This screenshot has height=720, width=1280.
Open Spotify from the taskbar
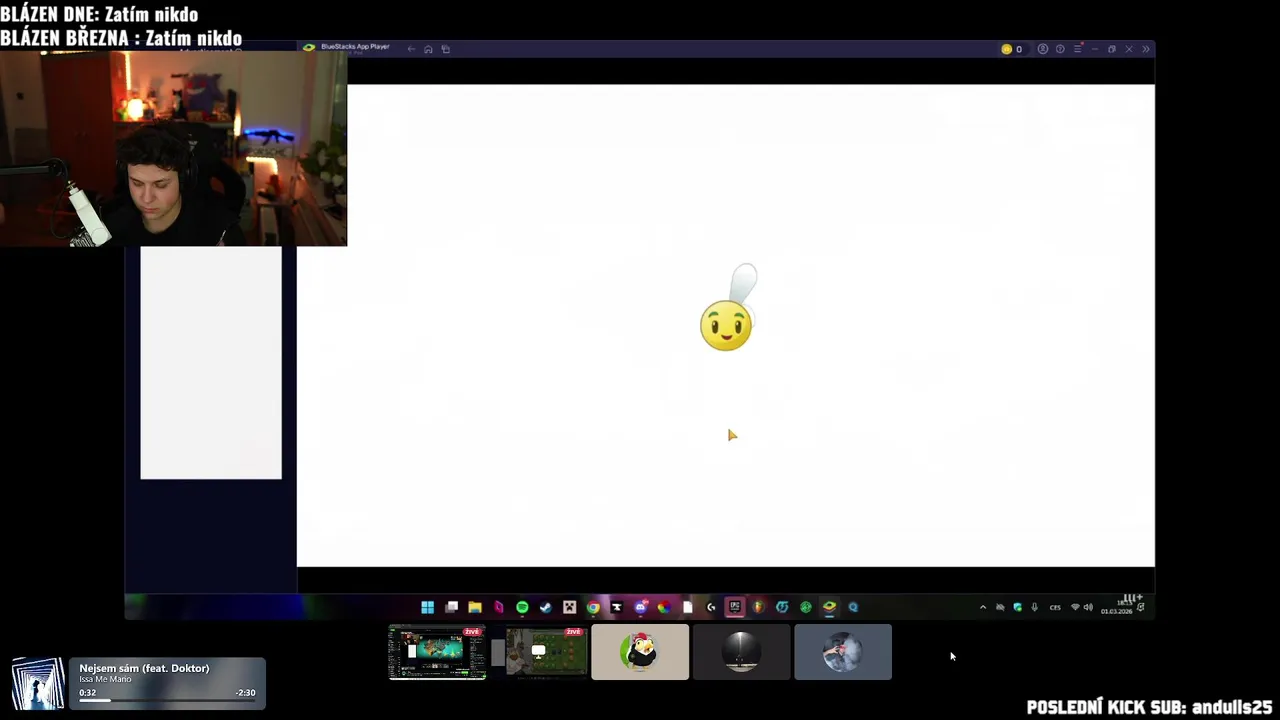click(522, 607)
